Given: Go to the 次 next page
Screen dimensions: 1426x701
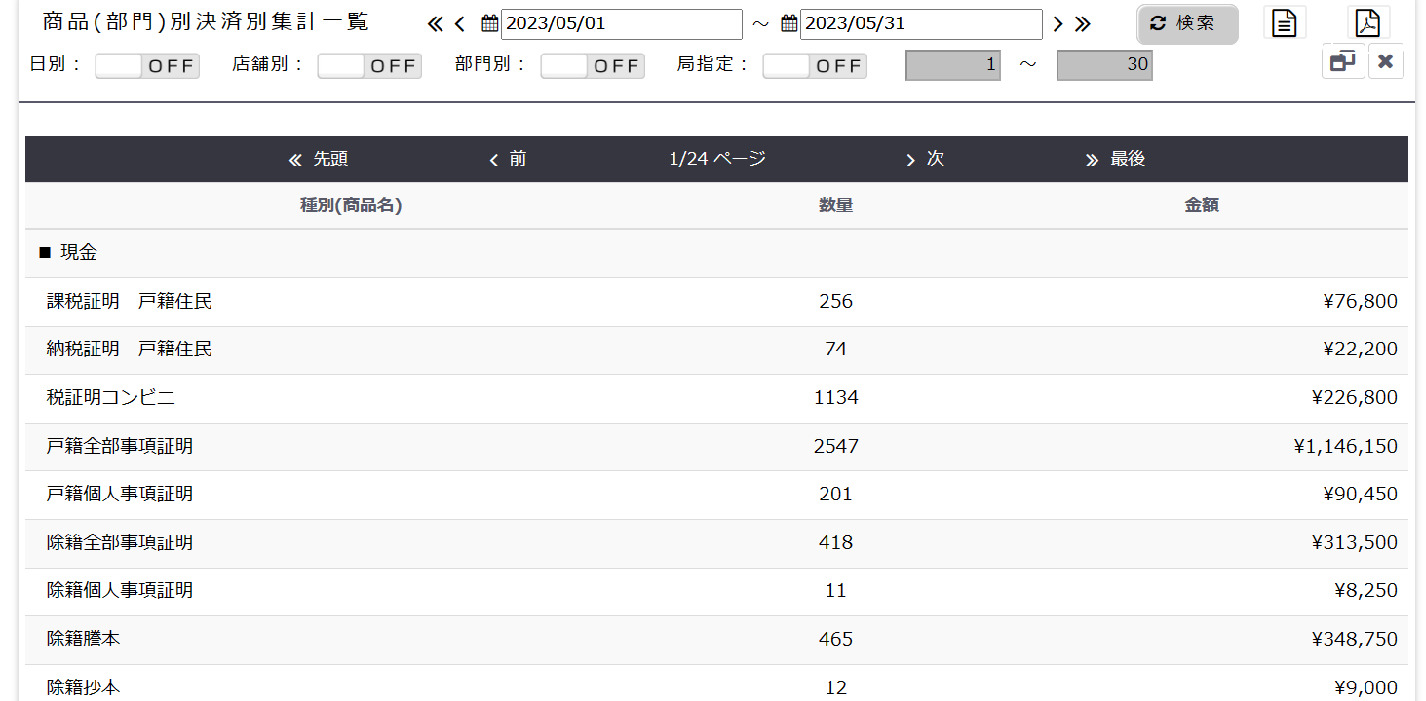Looking at the screenshot, I should (x=925, y=159).
